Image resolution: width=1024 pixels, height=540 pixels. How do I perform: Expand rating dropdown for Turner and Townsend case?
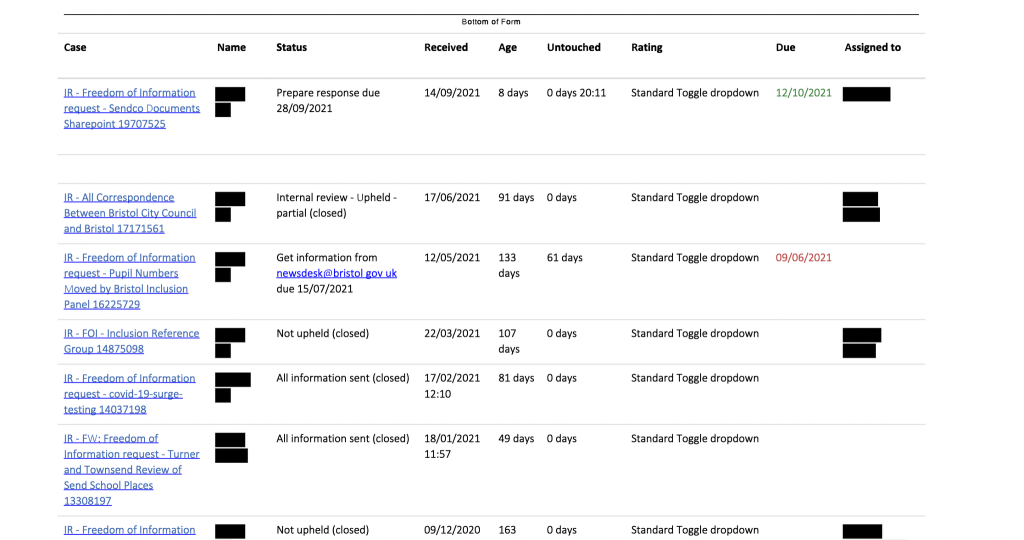pos(694,439)
